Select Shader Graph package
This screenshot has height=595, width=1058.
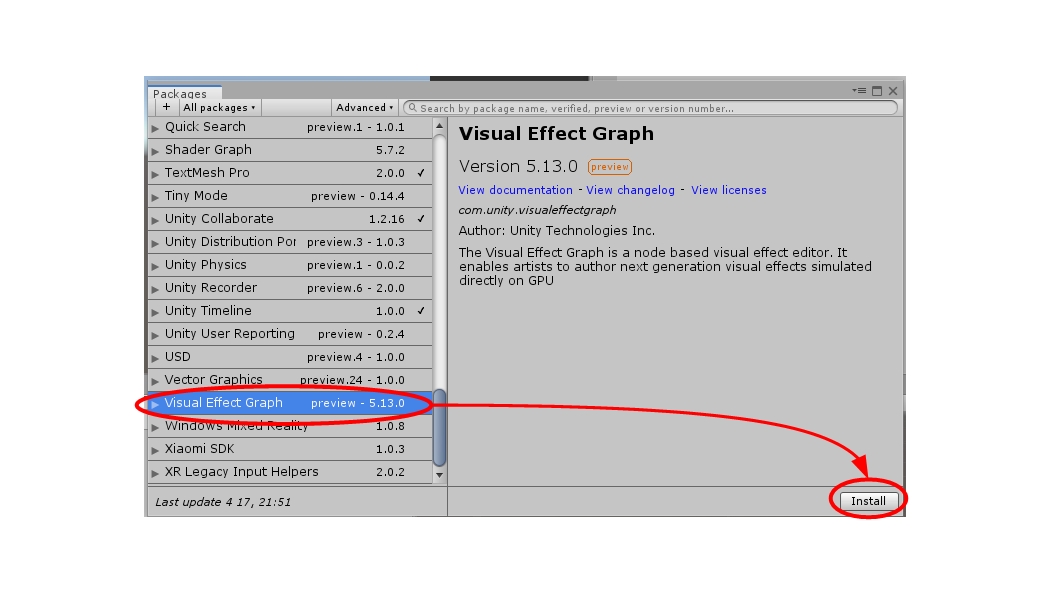click(290, 150)
